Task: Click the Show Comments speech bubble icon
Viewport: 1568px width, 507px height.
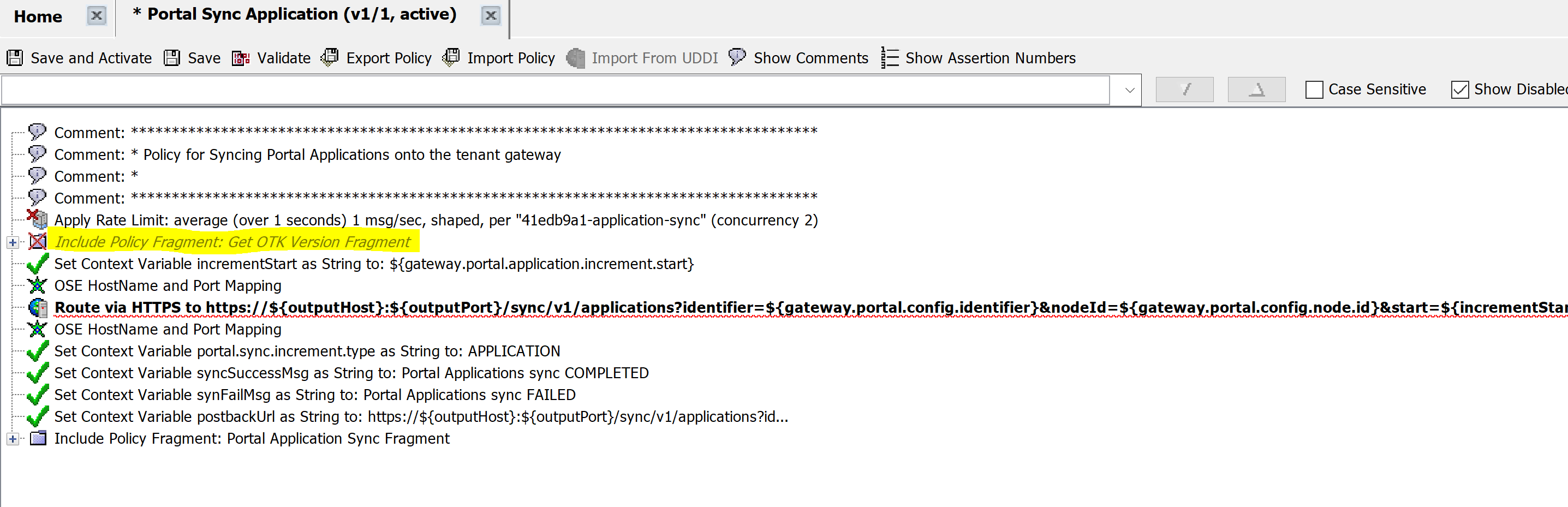Action: tap(737, 57)
